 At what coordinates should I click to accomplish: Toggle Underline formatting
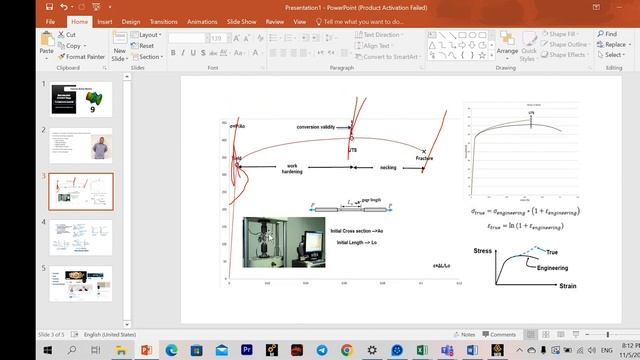coord(193,53)
